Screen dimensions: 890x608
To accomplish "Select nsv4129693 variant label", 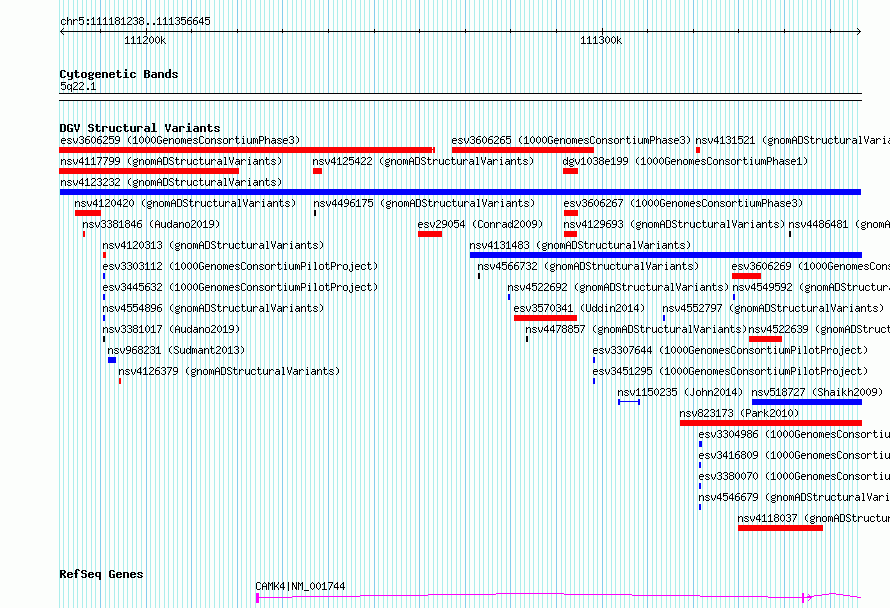I will (x=674, y=224).
